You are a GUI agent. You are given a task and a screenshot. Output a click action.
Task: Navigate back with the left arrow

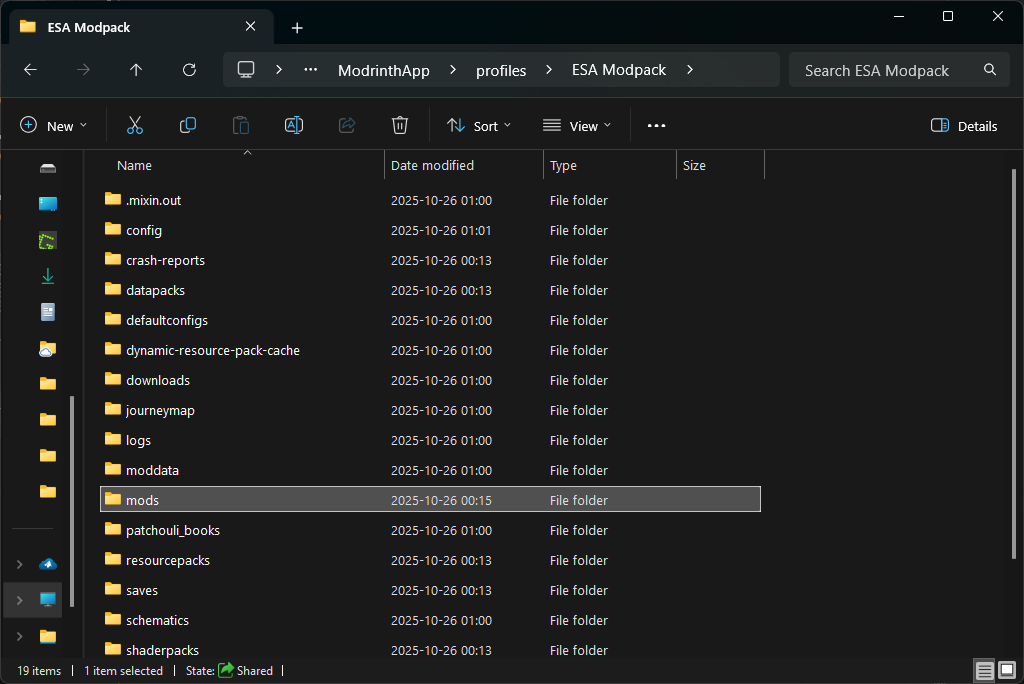coord(30,70)
